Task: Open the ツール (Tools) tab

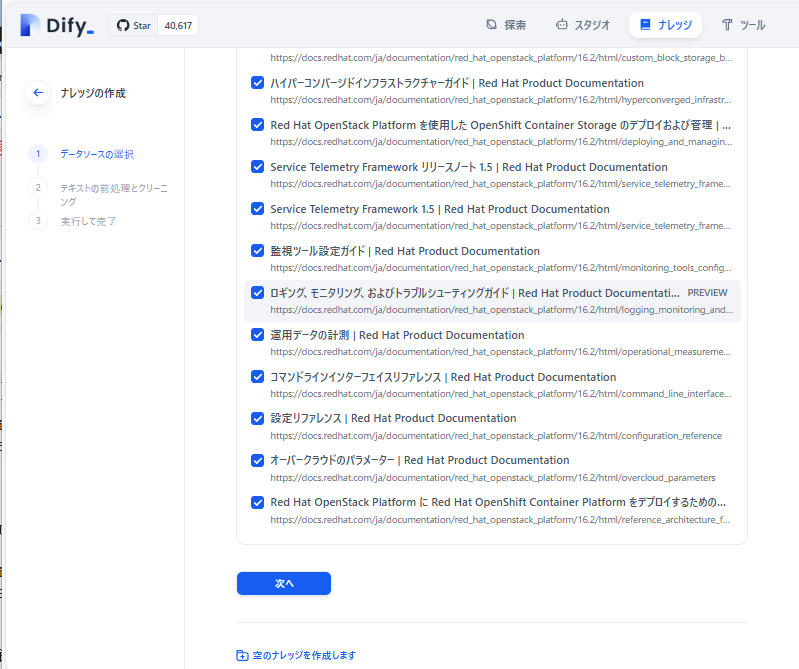Action: pos(743,25)
